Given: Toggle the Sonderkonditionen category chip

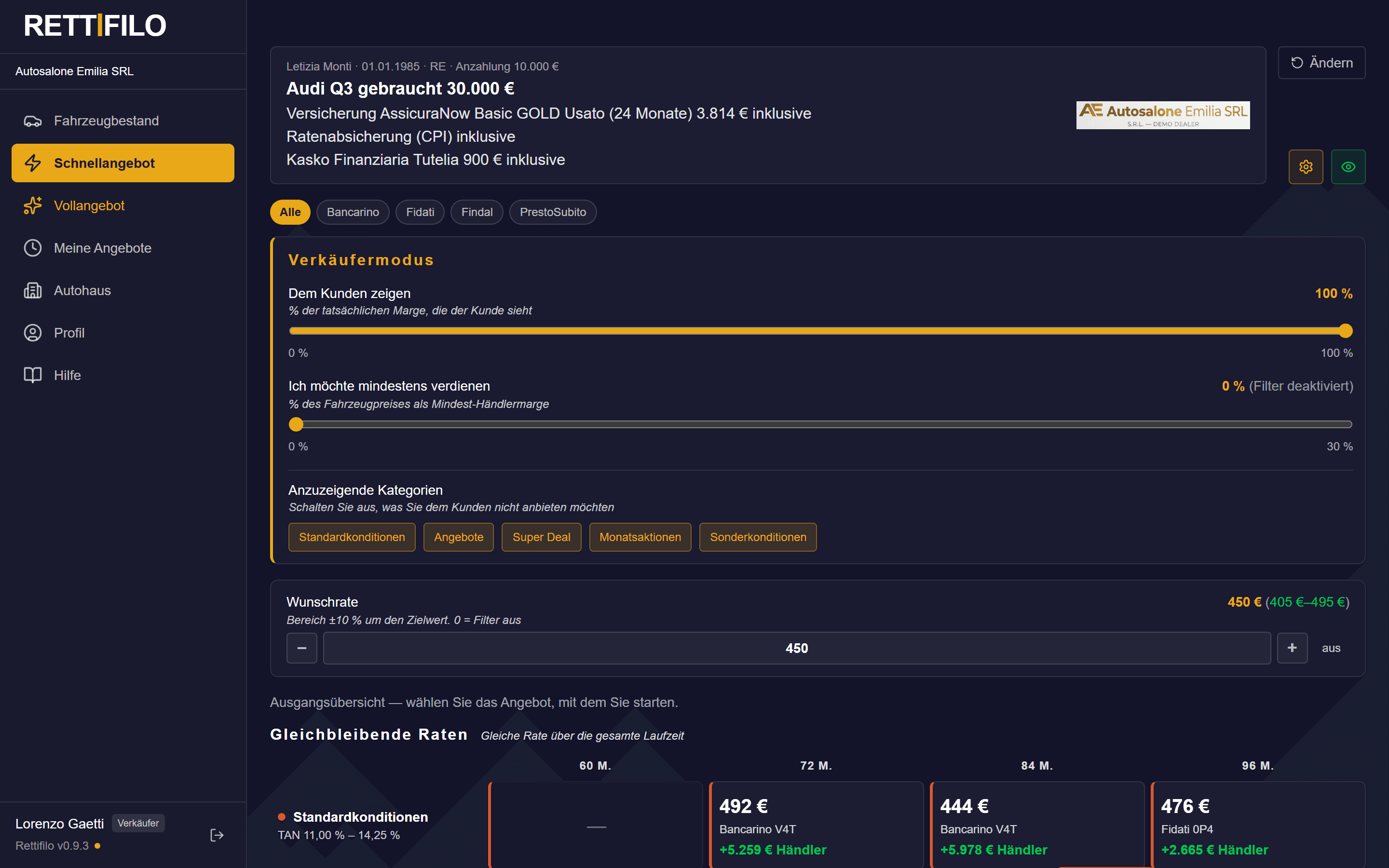Looking at the screenshot, I should click(x=758, y=537).
